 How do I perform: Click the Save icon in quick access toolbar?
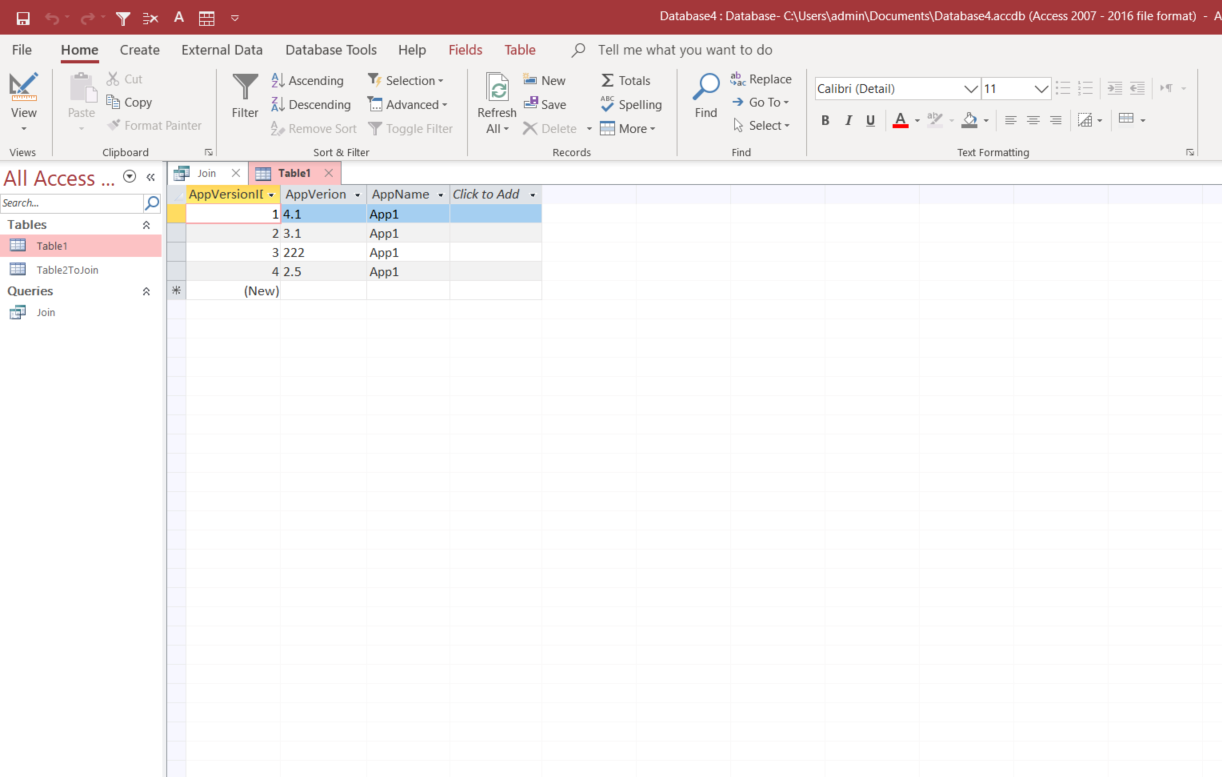[x=22, y=18]
